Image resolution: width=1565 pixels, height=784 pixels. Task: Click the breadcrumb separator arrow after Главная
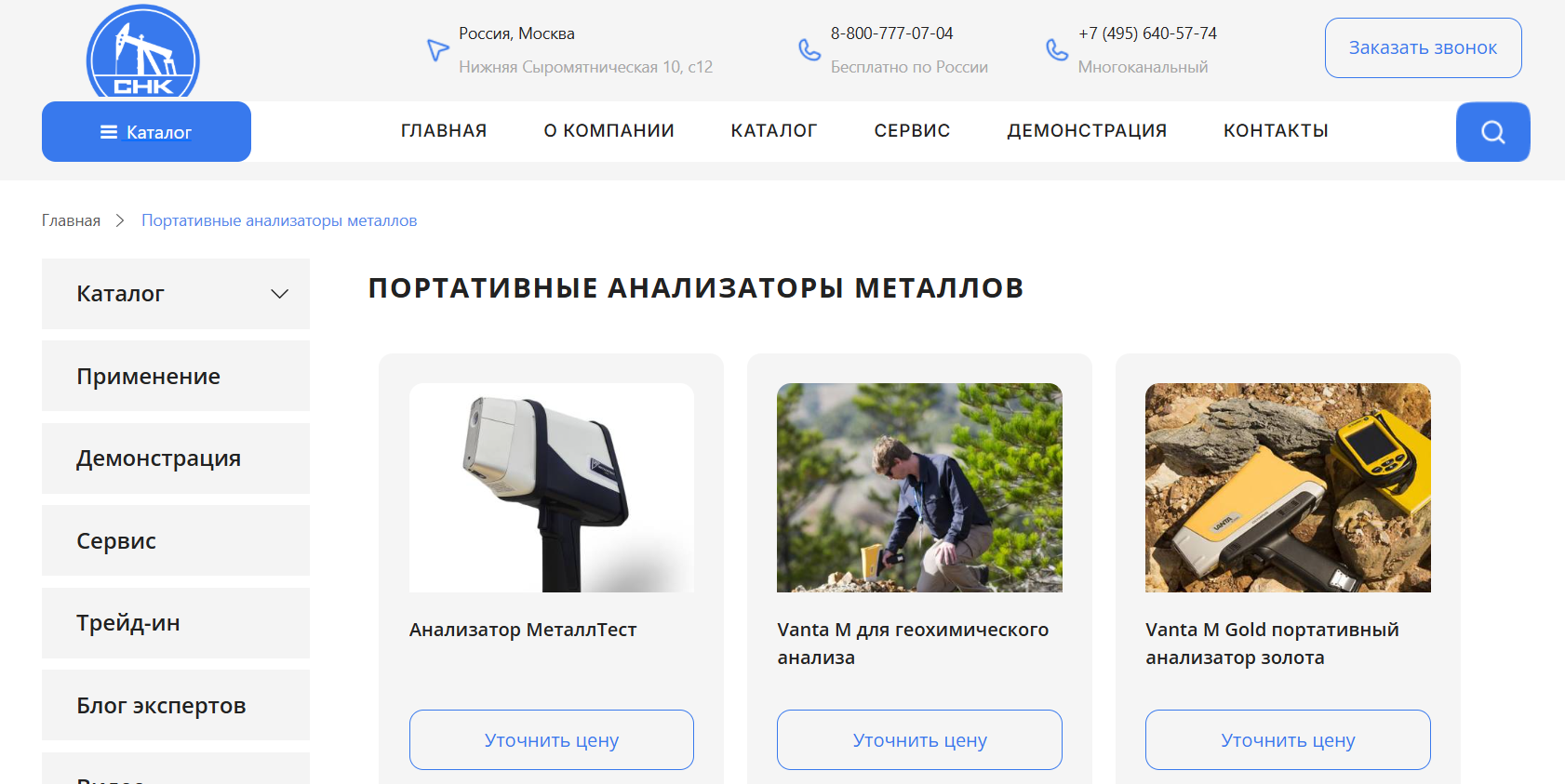[120, 220]
